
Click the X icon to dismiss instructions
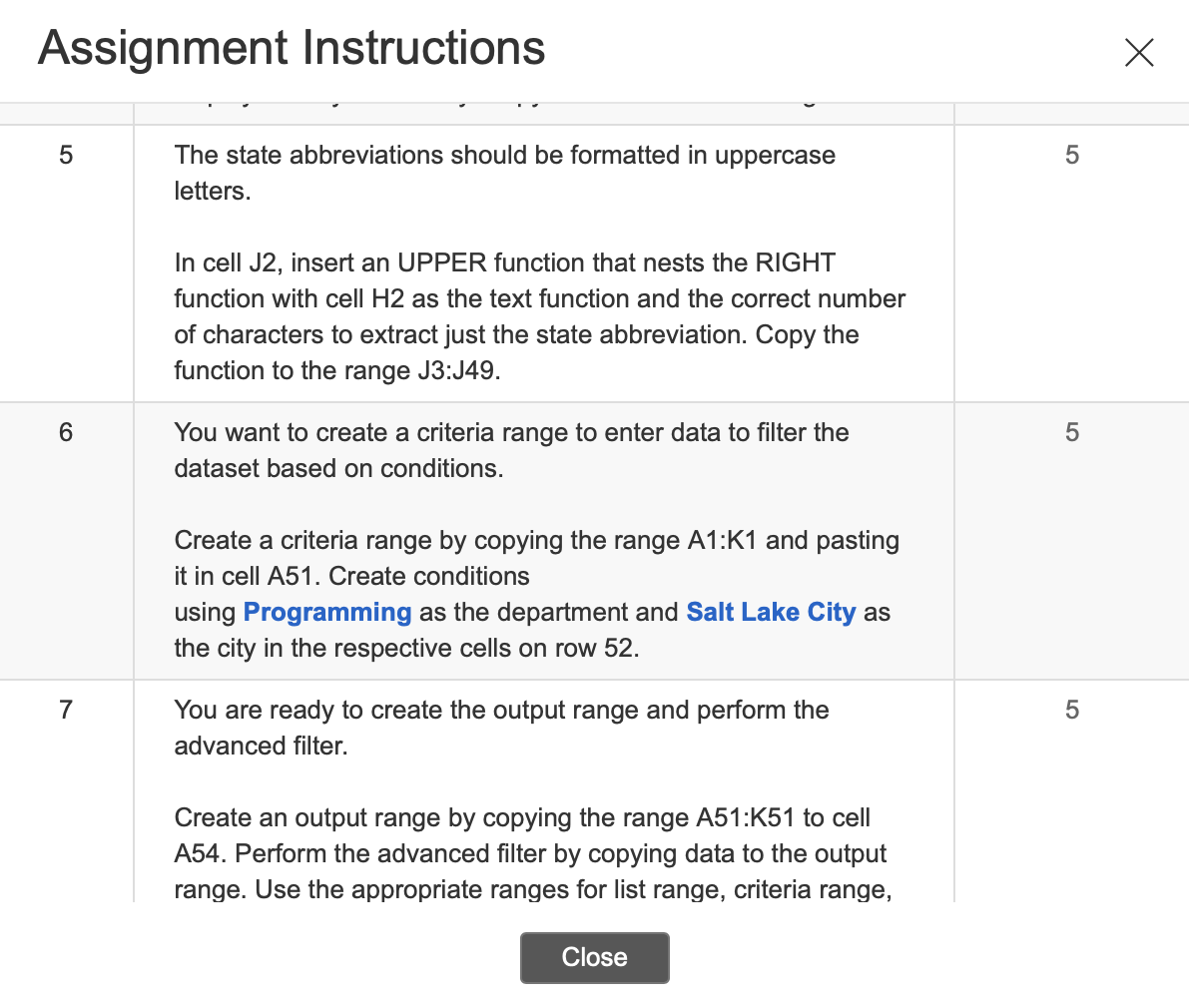pyautogui.click(x=1138, y=52)
